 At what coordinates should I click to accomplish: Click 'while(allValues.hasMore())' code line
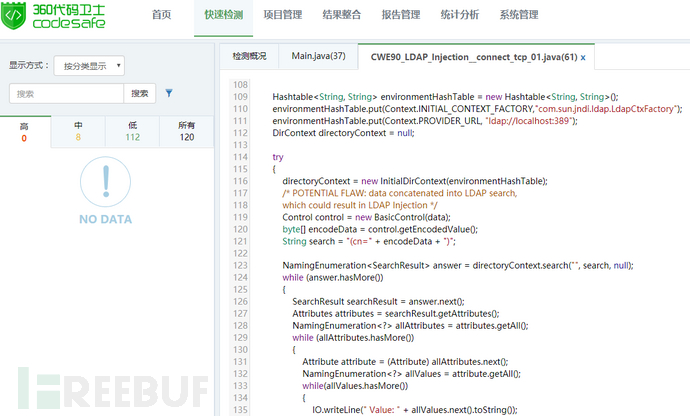tap(355, 386)
